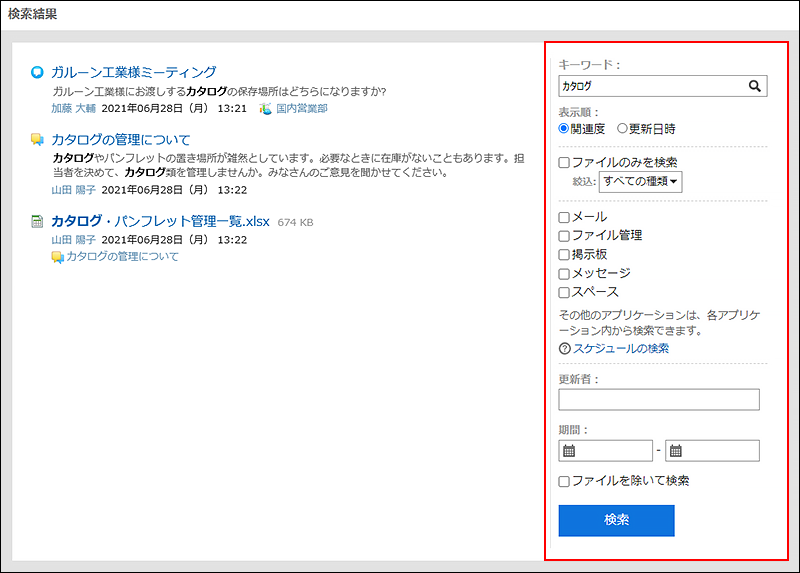Click the magnifier search icon in keyword field
The height and width of the screenshot is (573, 800).
(x=755, y=86)
